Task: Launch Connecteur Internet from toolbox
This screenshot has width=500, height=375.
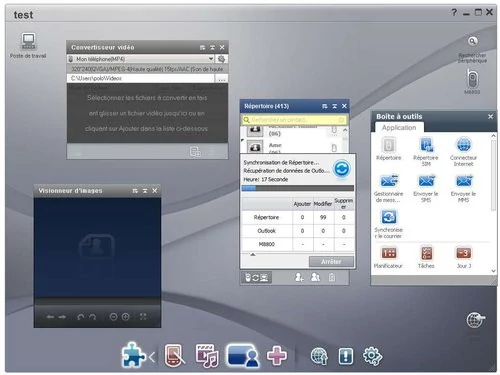Action: pyautogui.click(x=463, y=151)
